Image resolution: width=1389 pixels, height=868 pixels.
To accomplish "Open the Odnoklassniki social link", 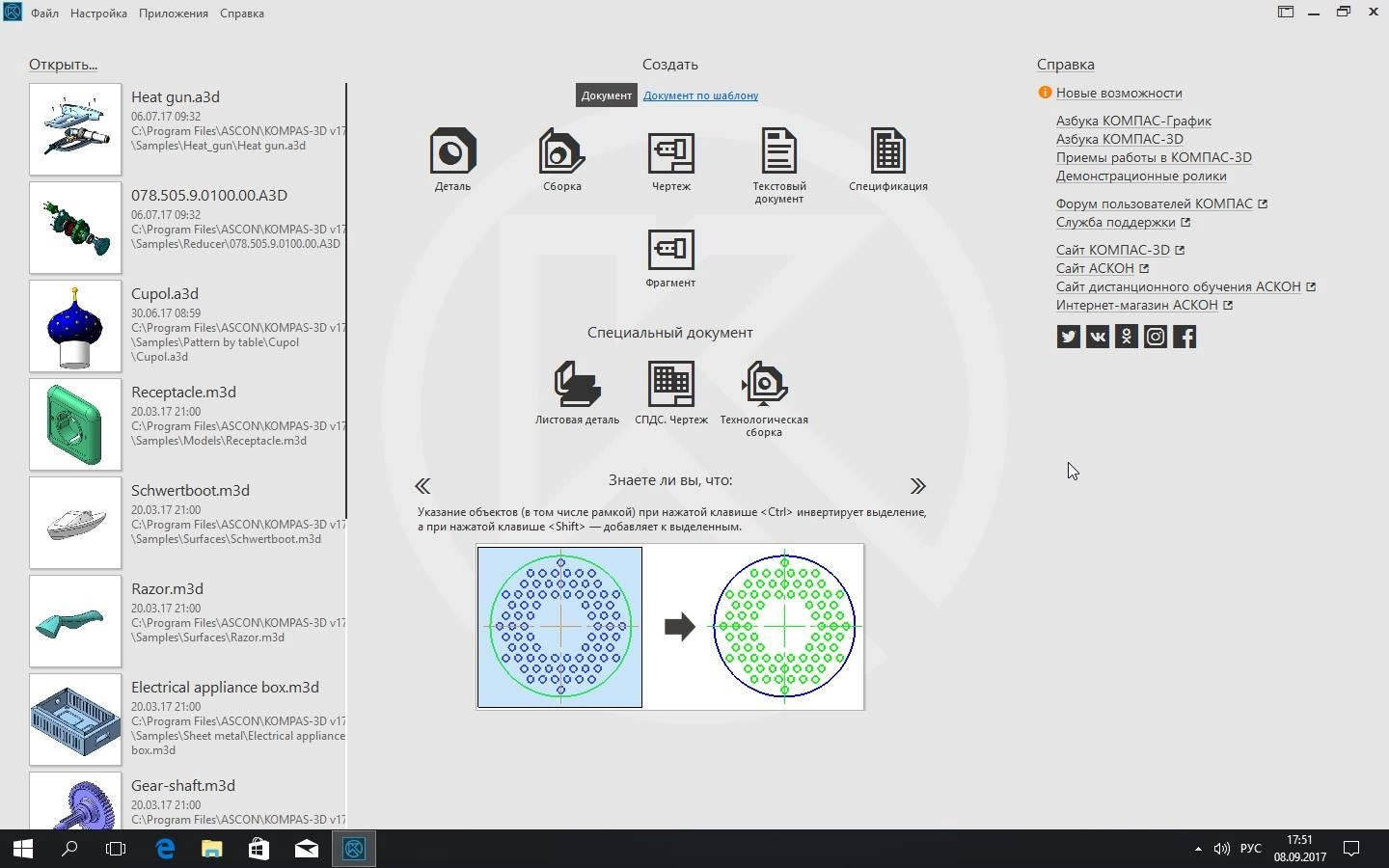I will point(1126,337).
